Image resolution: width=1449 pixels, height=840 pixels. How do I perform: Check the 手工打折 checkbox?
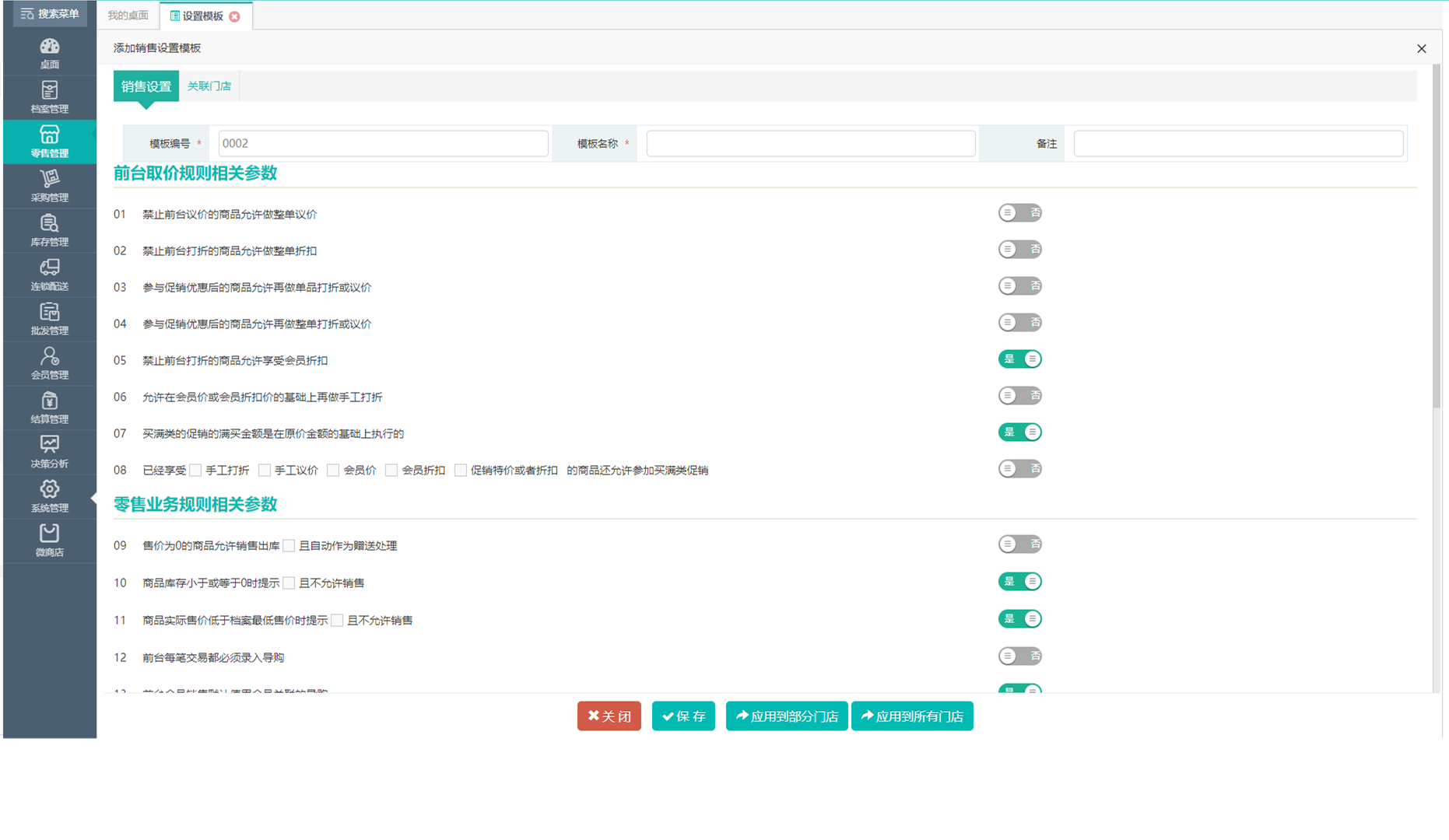(195, 470)
